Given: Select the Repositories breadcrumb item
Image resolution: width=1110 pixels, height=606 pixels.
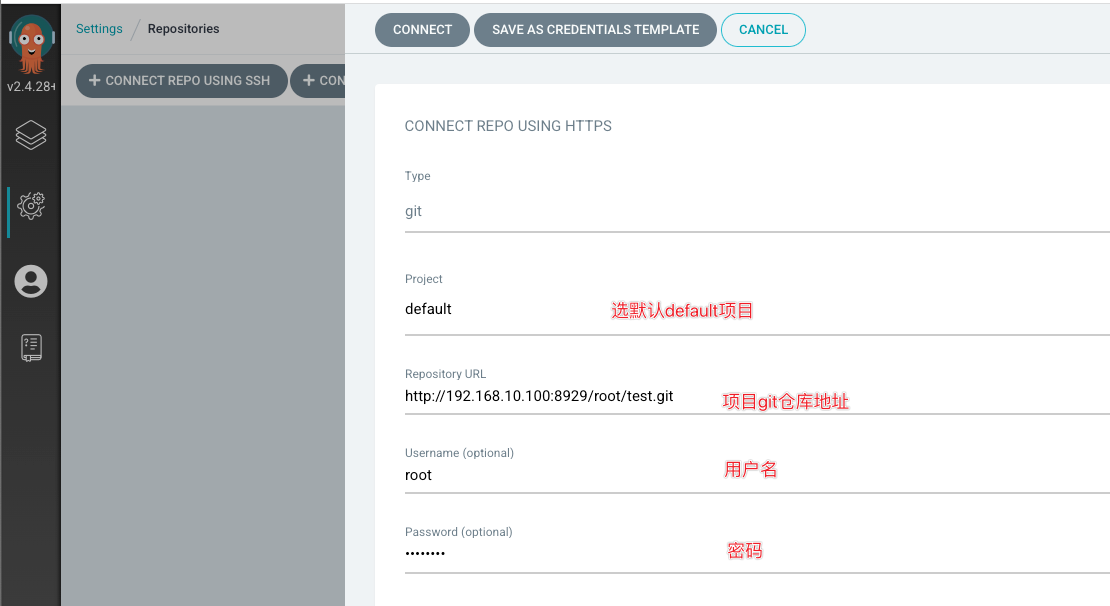Looking at the screenshot, I should tap(183, 29).
